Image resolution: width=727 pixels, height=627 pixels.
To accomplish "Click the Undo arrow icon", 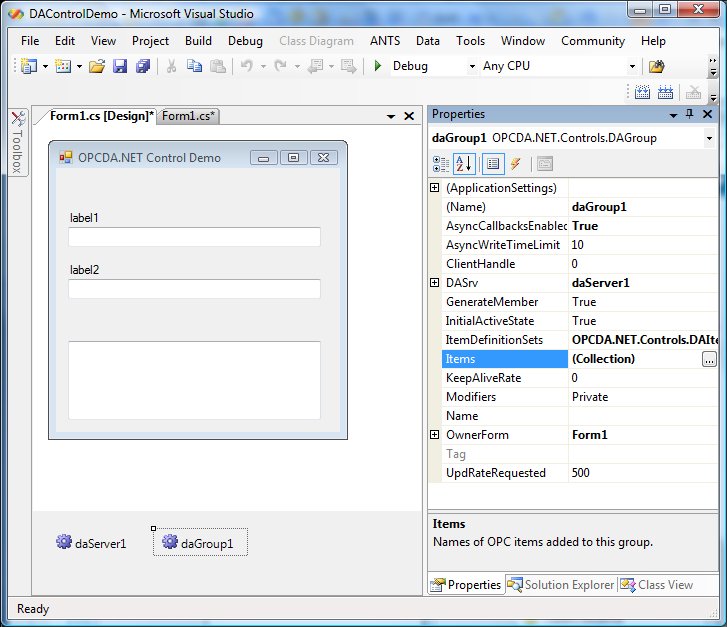I will click(247, 66).
